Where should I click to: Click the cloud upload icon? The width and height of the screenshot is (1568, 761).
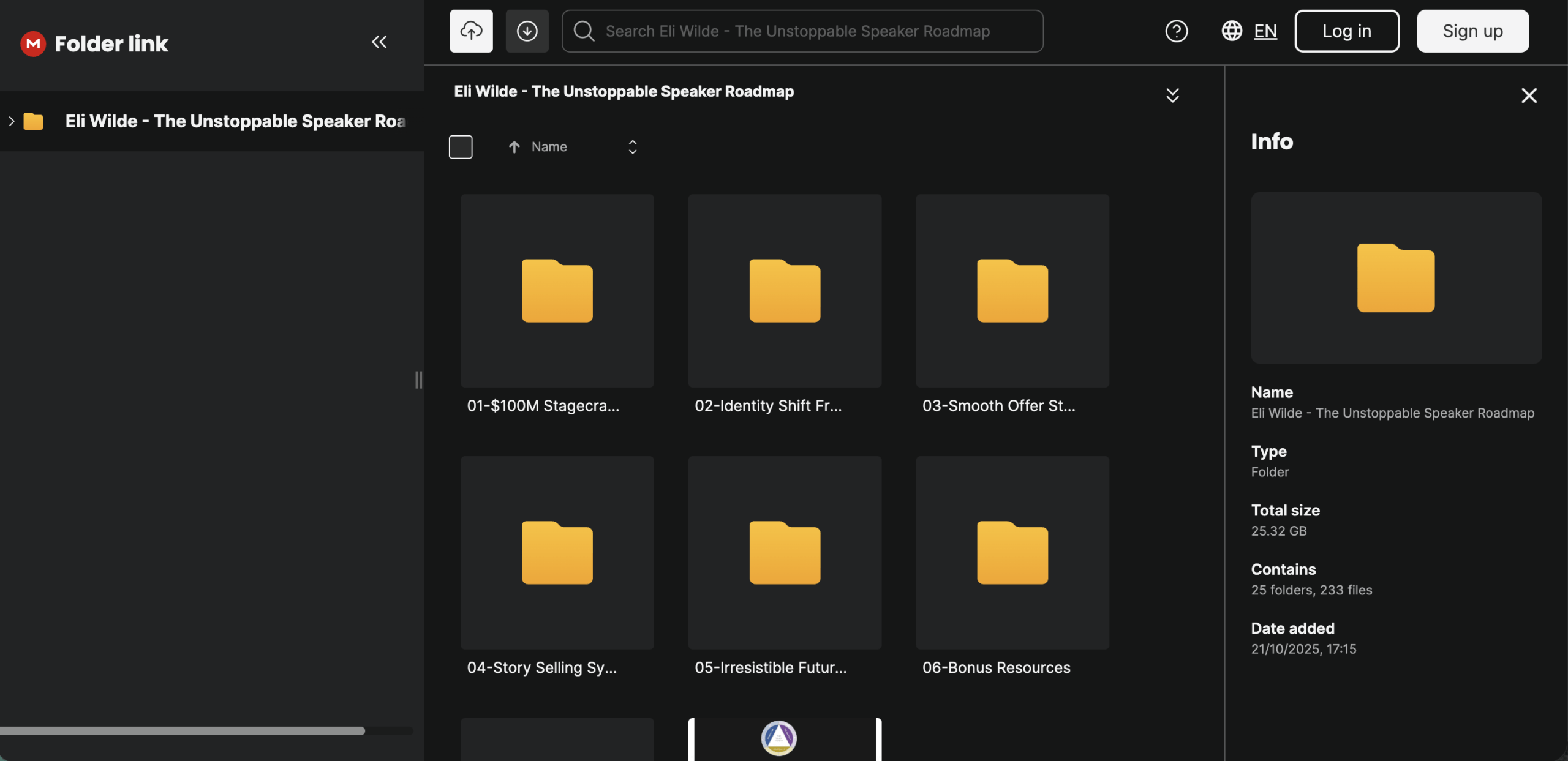[471, 31]
